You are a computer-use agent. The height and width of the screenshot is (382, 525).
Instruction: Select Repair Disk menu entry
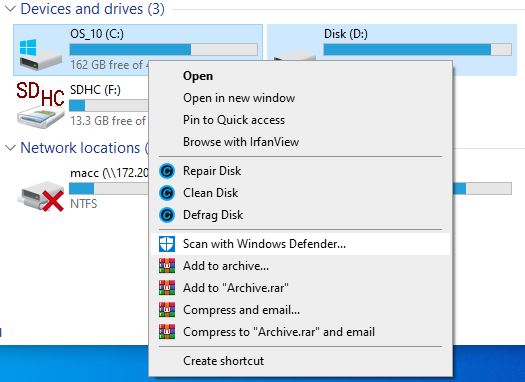(300, 171)
